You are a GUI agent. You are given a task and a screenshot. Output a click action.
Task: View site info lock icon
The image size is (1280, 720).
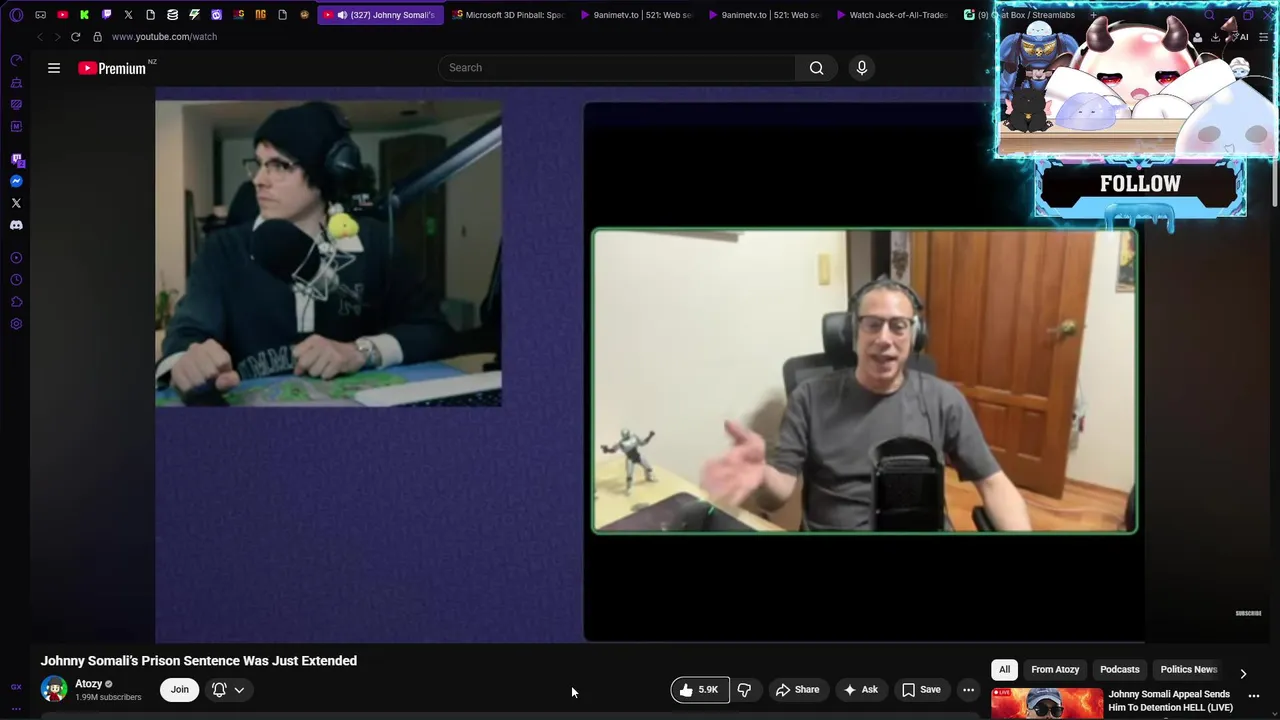[97, 37]
